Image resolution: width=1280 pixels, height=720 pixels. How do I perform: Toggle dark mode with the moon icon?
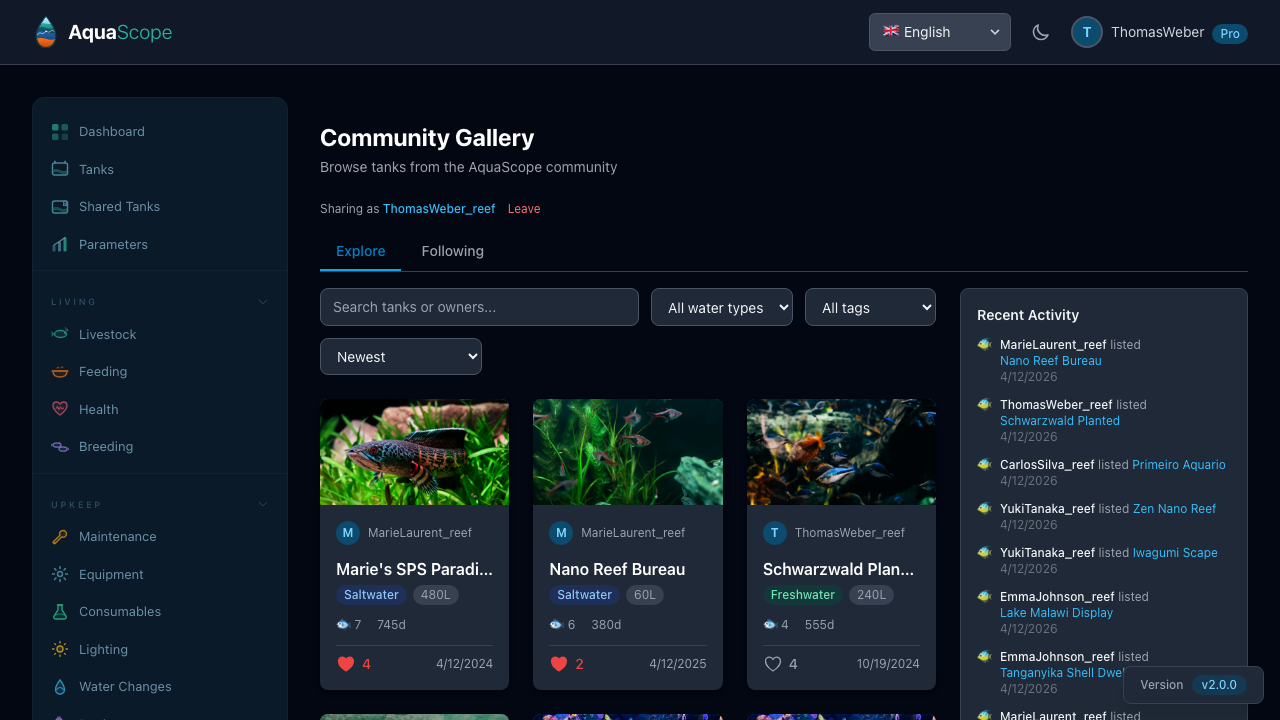pos(1040,32)
